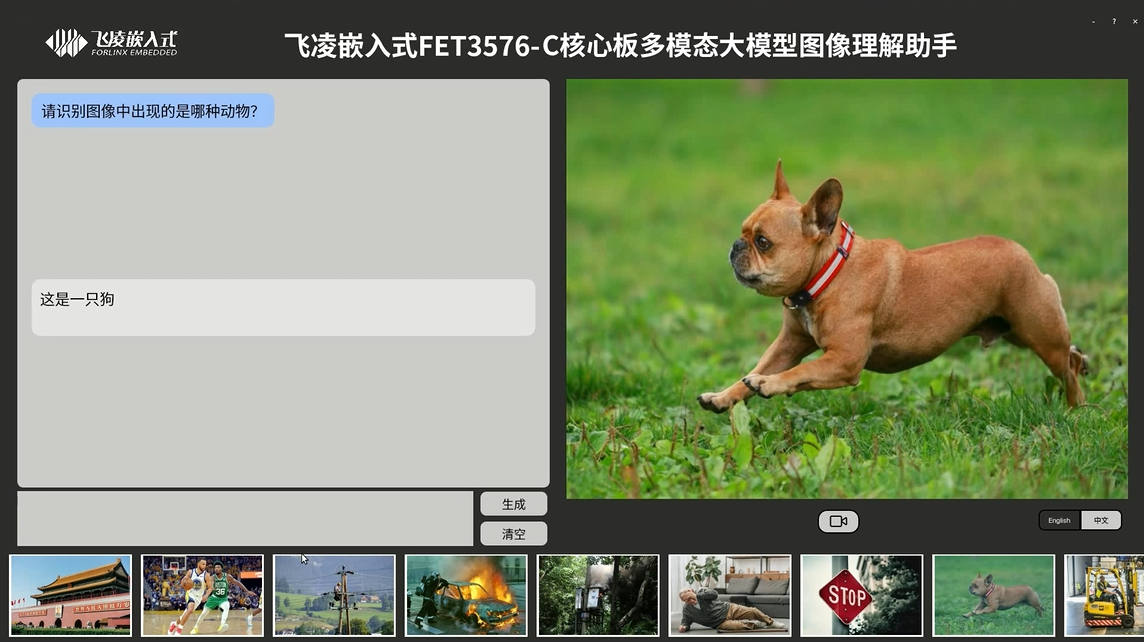Select the running bulldog thumbnail
Screen dimensions: 1144x642
[x=994, y=595]
